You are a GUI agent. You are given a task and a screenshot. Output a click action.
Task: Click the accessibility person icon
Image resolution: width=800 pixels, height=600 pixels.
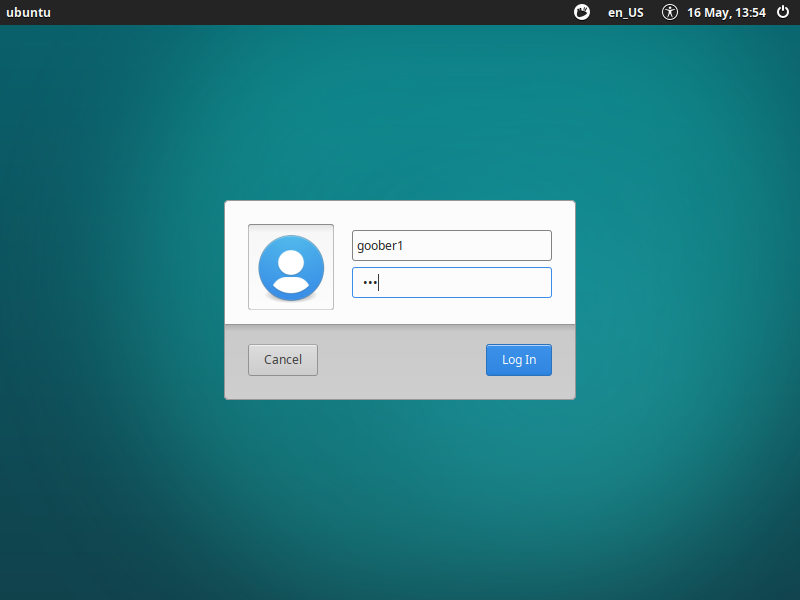(x=670, y=12)
